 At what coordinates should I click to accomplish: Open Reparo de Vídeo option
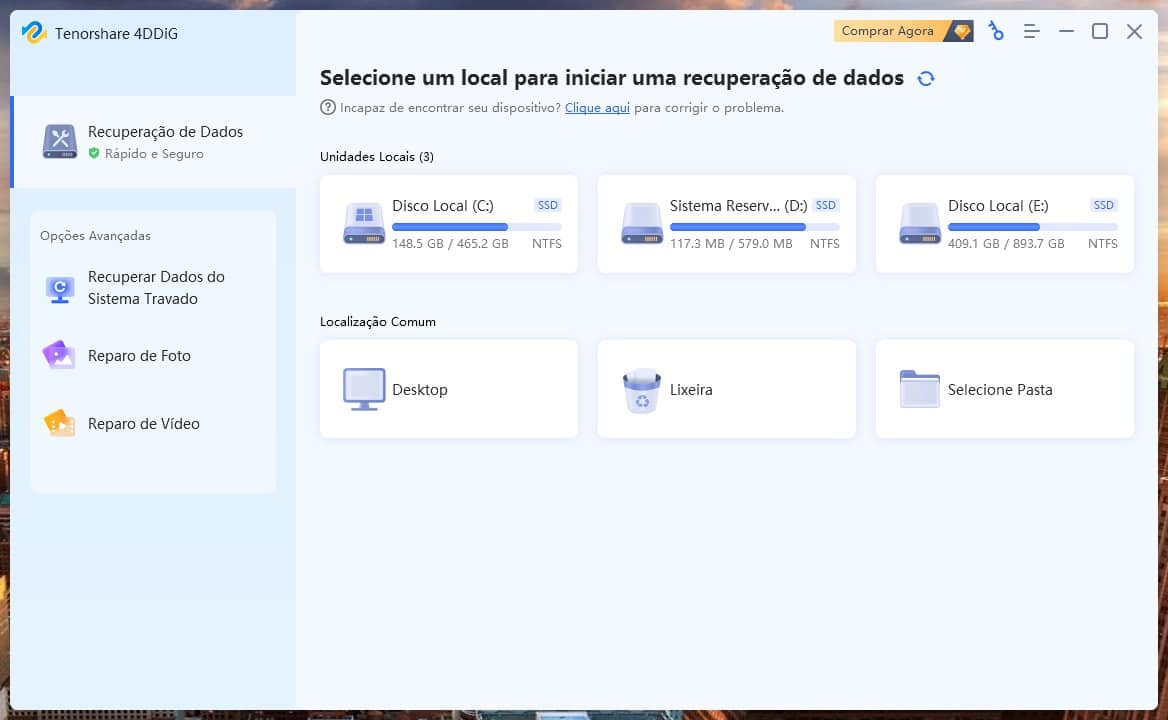(x=153, y=424)
